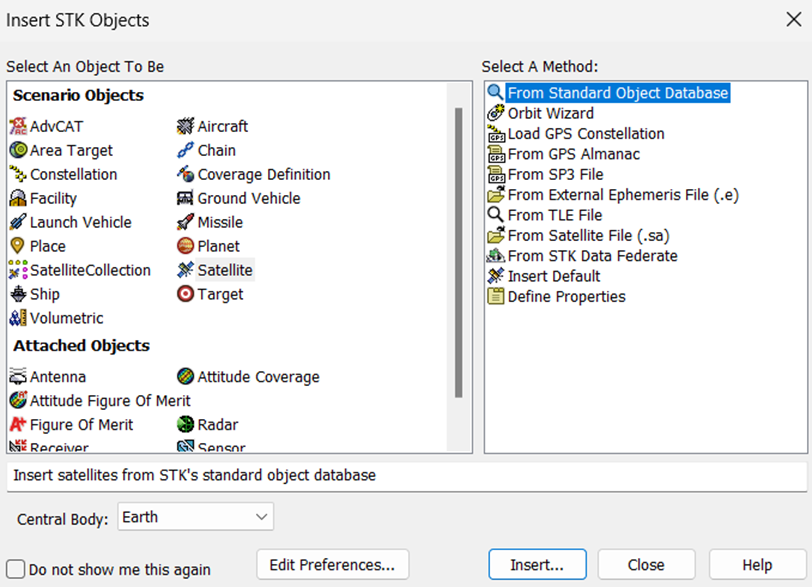The image size is (812, 587).
Task: Select the Figure Of Merit icon
Action: tap(18, 424)
